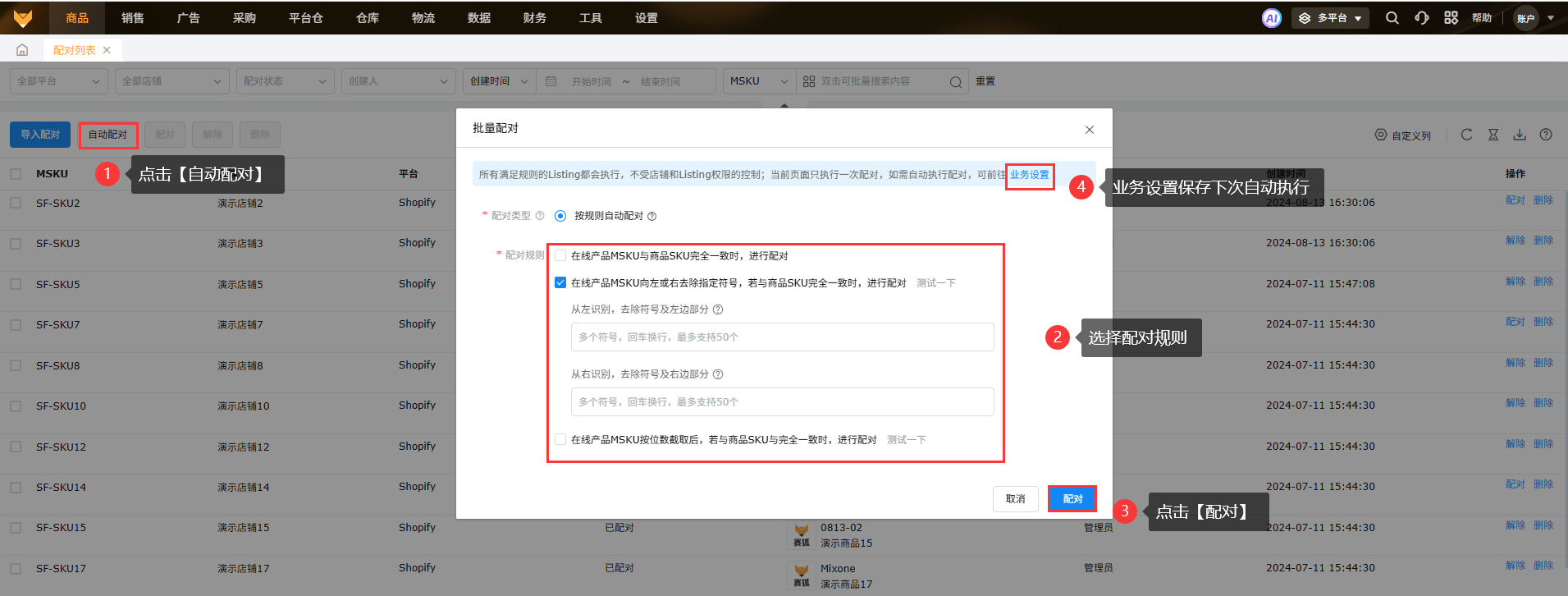The width and height of the screenshot is (1568, 596).
Task: Click the product thumbnail for 演示商品15
Action: coord(802,535)
